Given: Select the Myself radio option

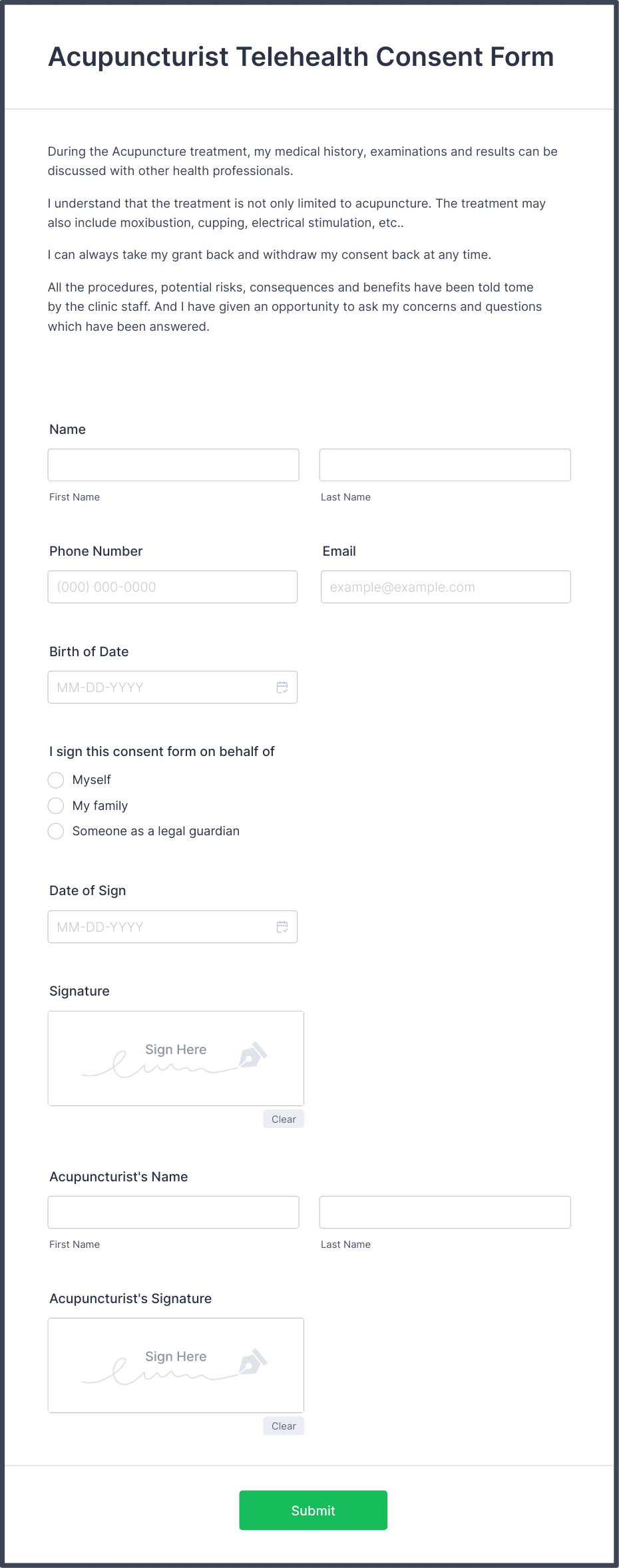Looking at the screenshot, I should pos(56,779).
